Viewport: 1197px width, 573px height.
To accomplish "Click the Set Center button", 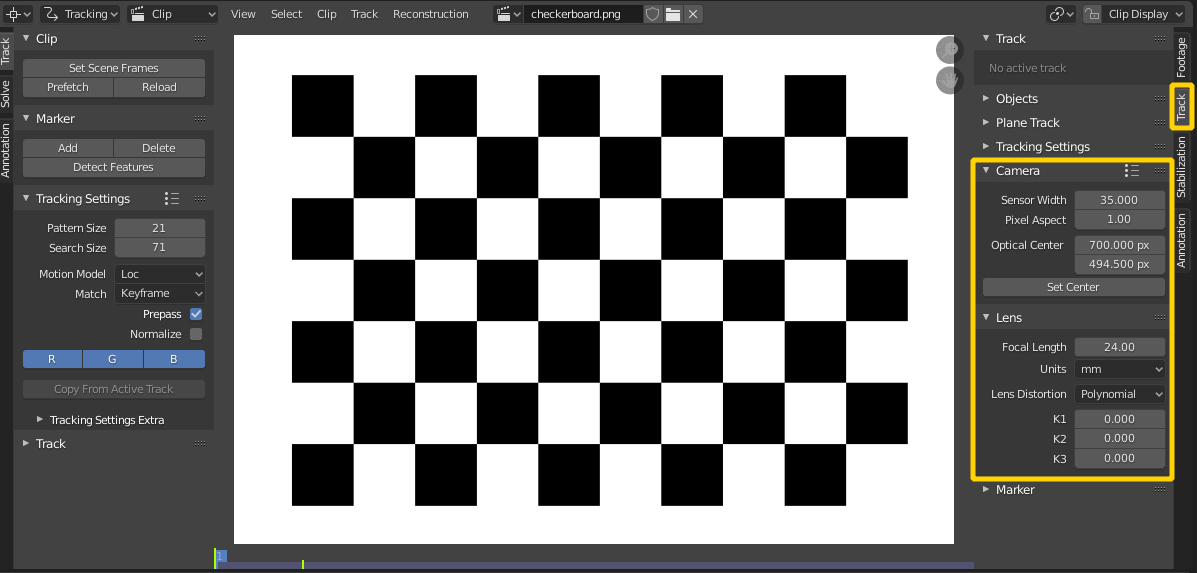I will pyautogui.click(x=1073, y=287).
